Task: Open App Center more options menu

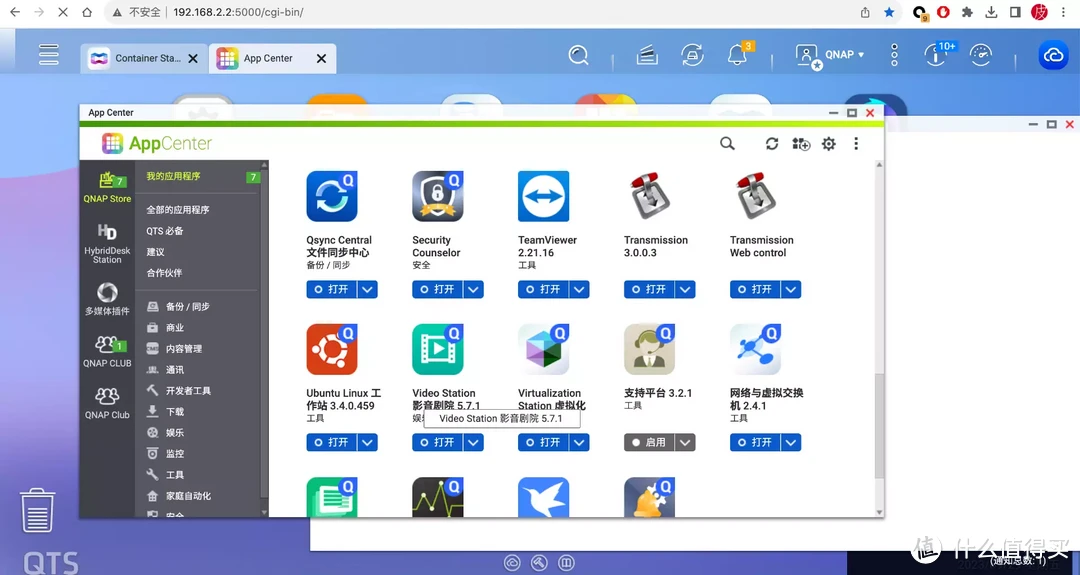Action: point(856,143)
